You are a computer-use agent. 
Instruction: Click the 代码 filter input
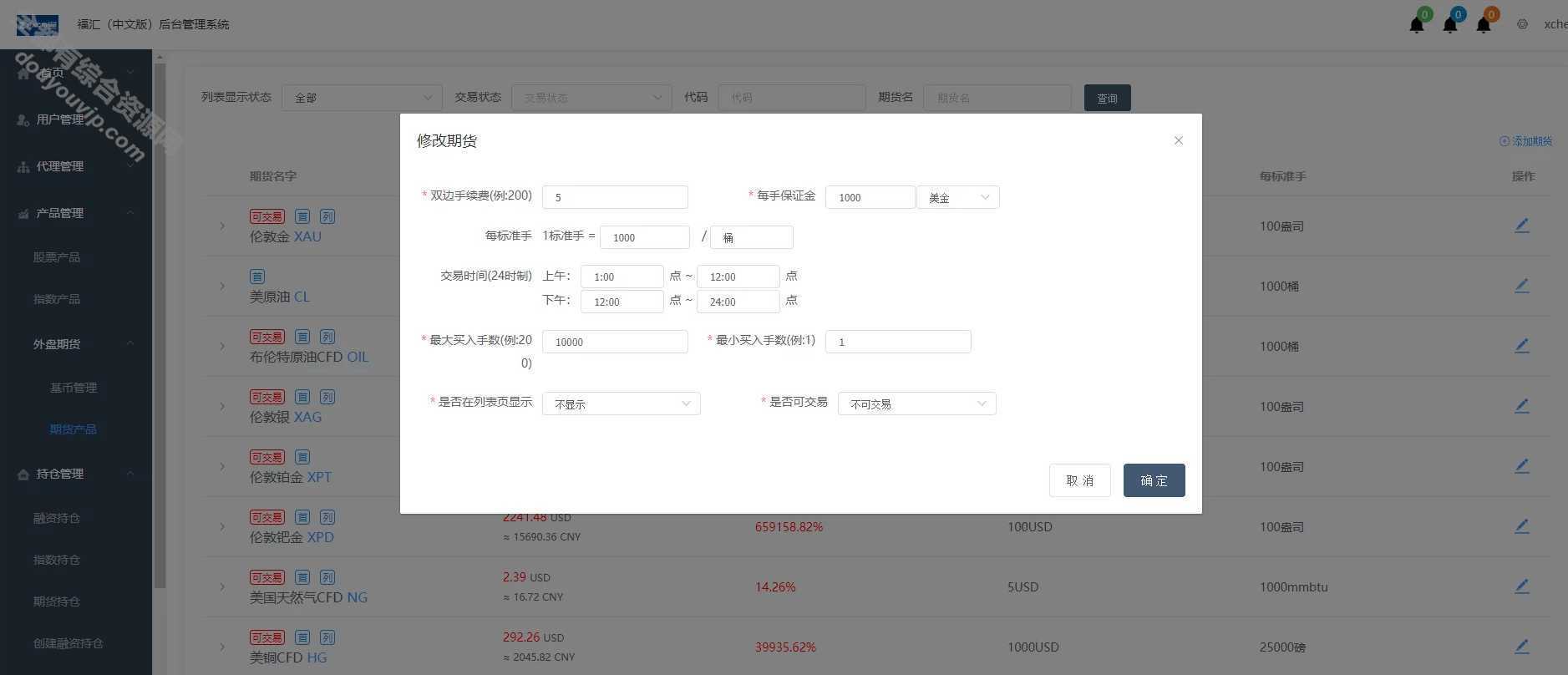click(x=792, y=98)
